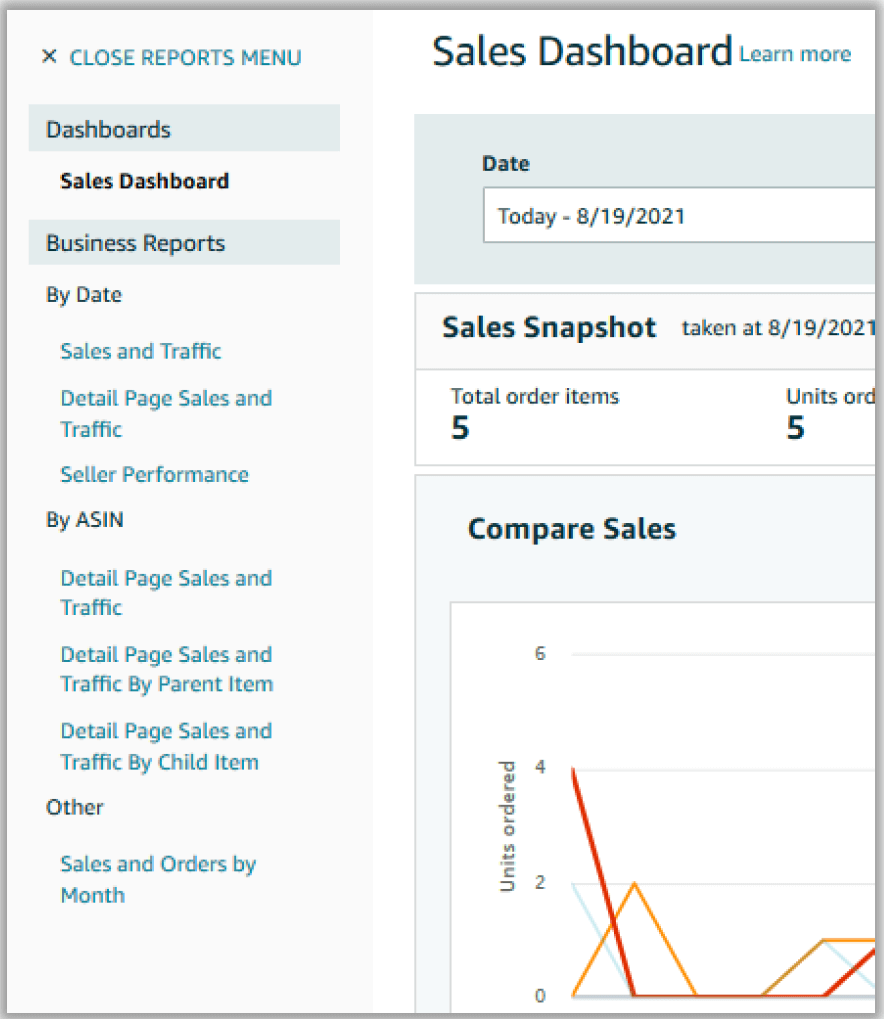Image resolution: width=884 pixels, height=1019 pixels.
Task: Open Sales Dashboard in the sidebar
Action: [x=144, y=181]
